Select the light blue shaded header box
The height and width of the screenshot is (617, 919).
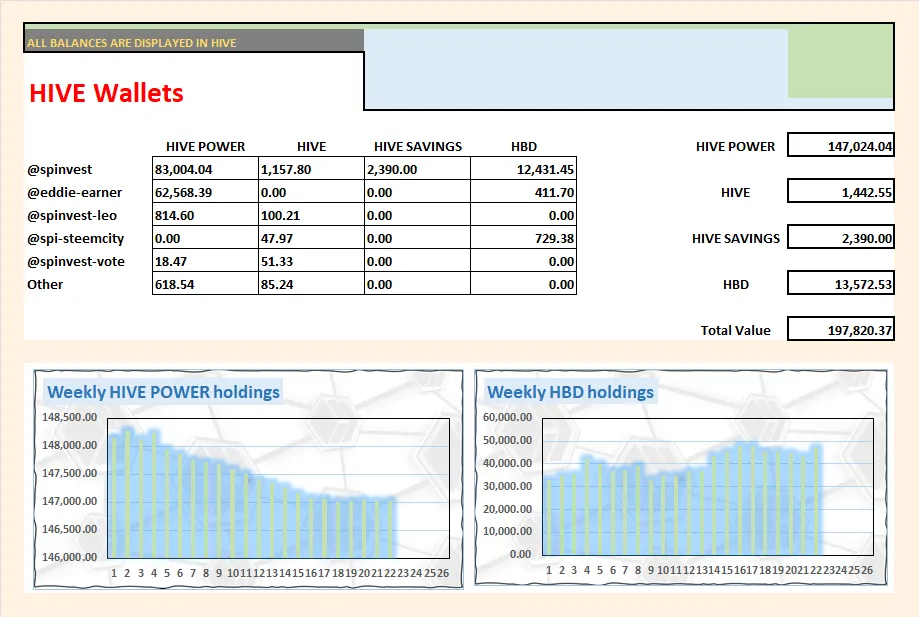coord(575,68)
